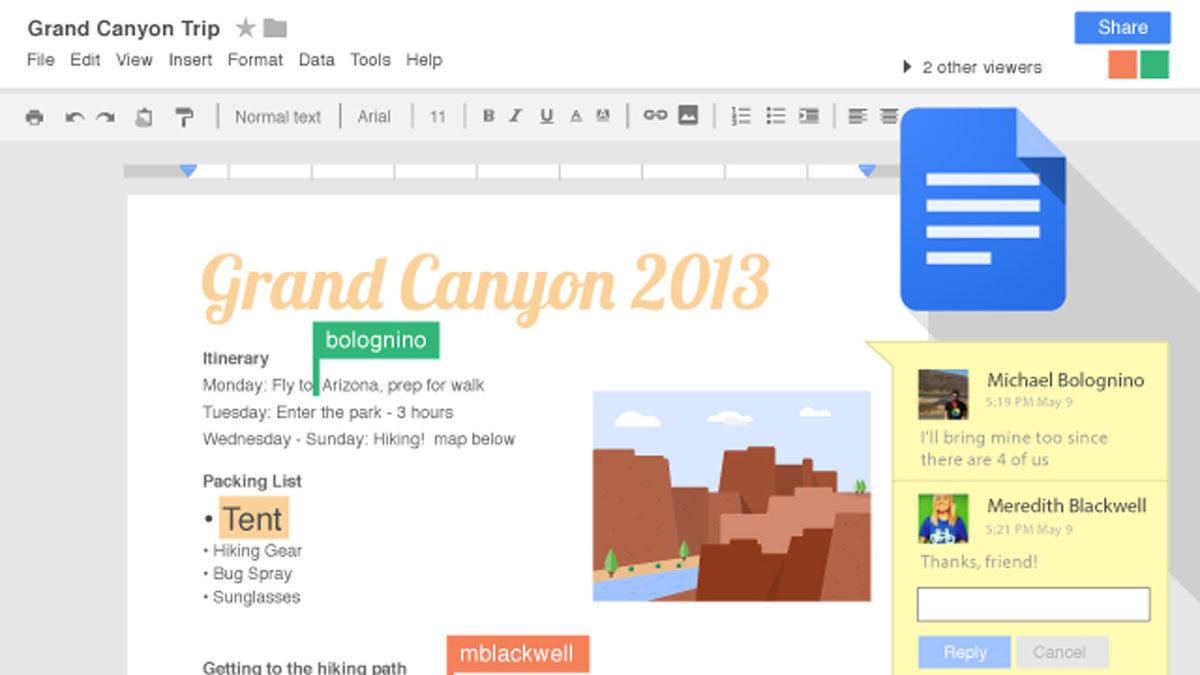Open the Format menu

click(x=255, y=60)
